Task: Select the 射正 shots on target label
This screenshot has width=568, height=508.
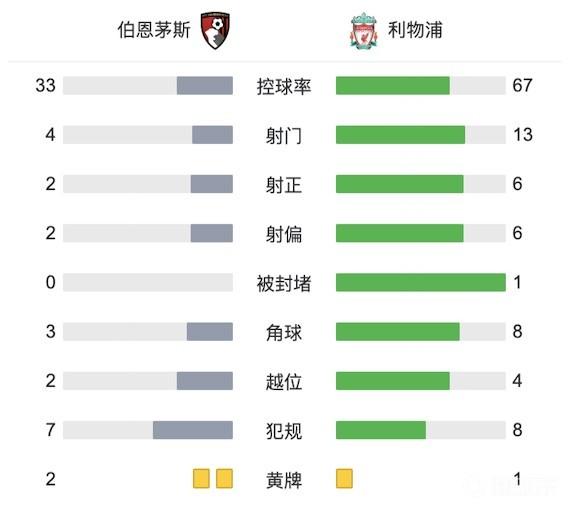Action: tap(284, 185)
